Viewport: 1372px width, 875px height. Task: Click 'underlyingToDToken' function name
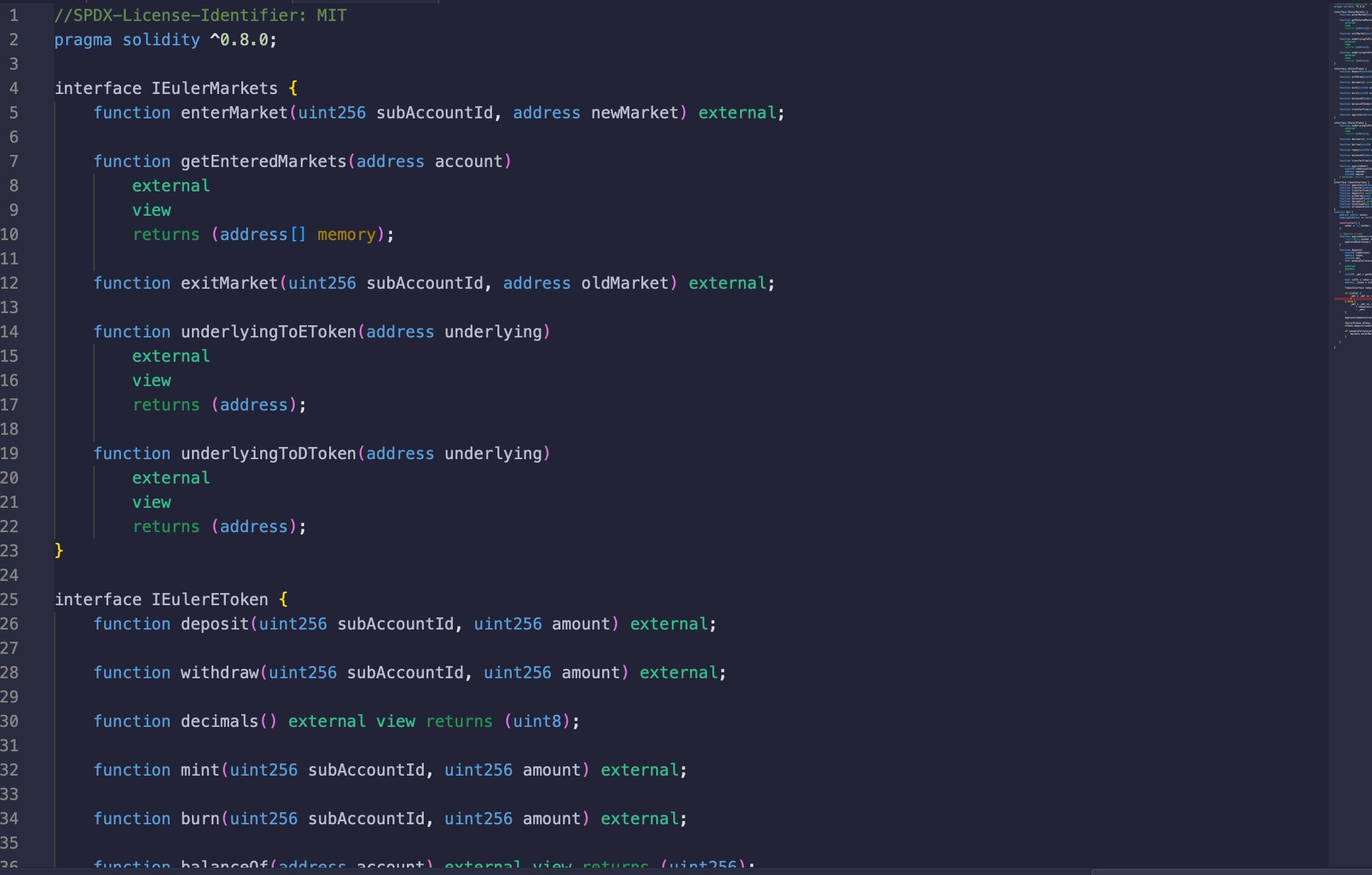[268, 453]
